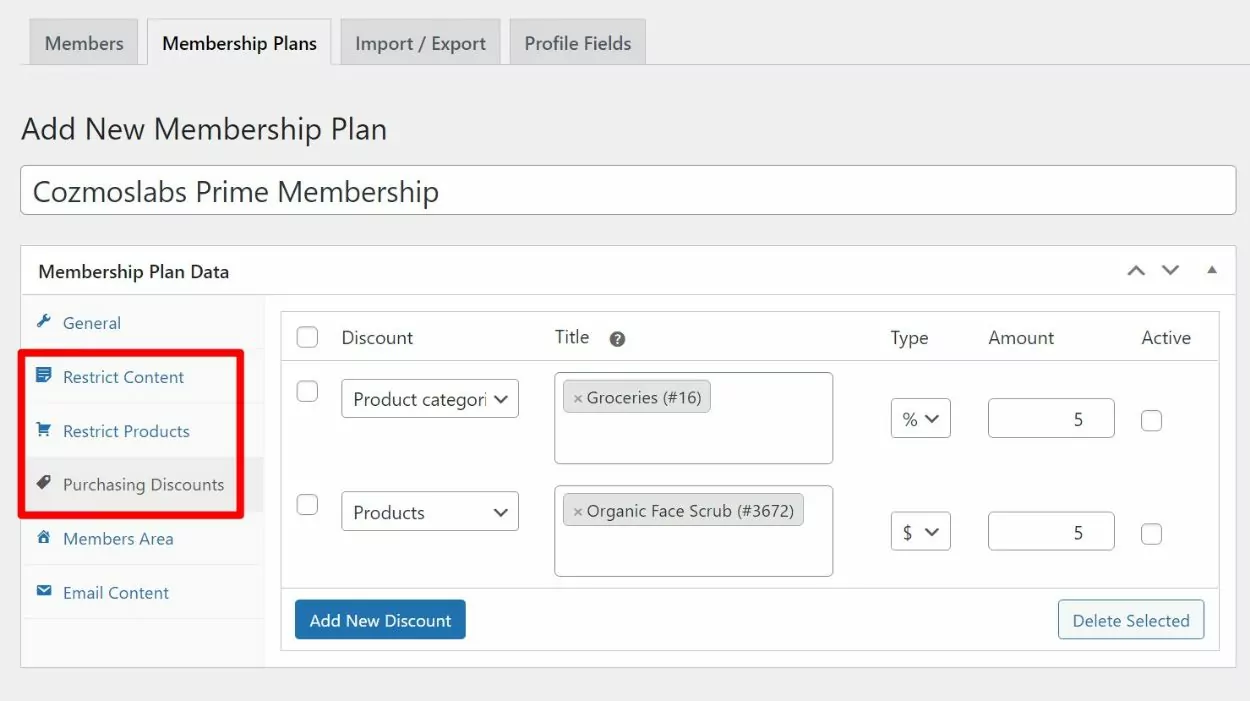Tick the select-all checkbox beside Discount
The image size is (1250, 701).
click(x=308, y=338)
